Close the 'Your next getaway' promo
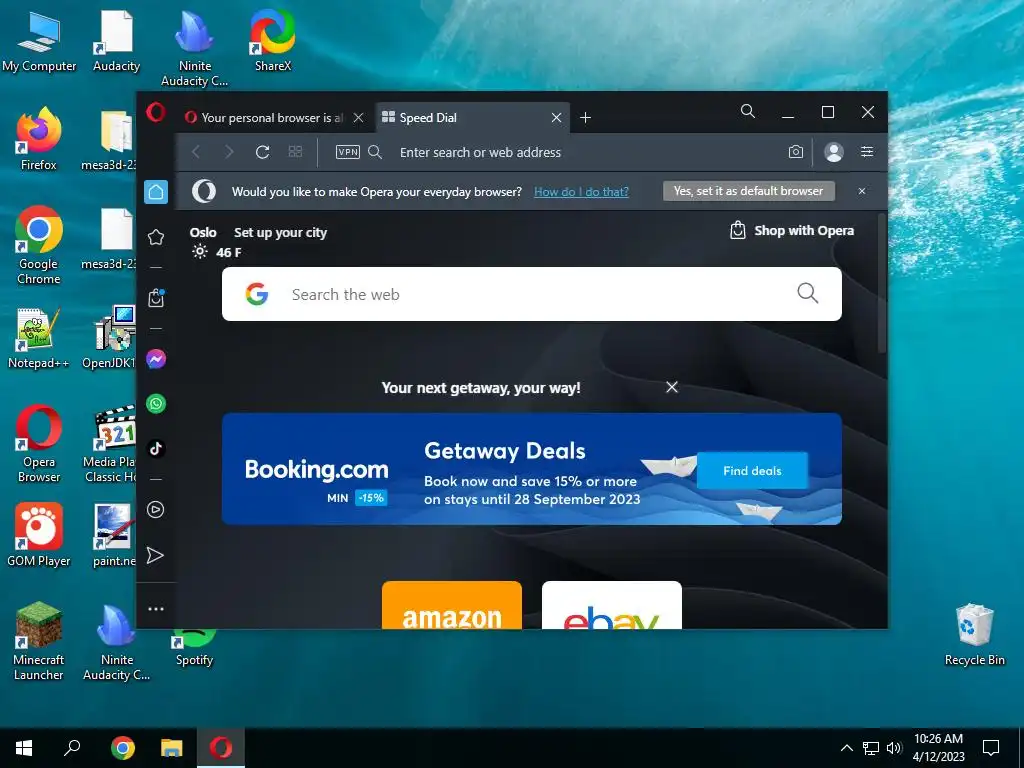 671,387
